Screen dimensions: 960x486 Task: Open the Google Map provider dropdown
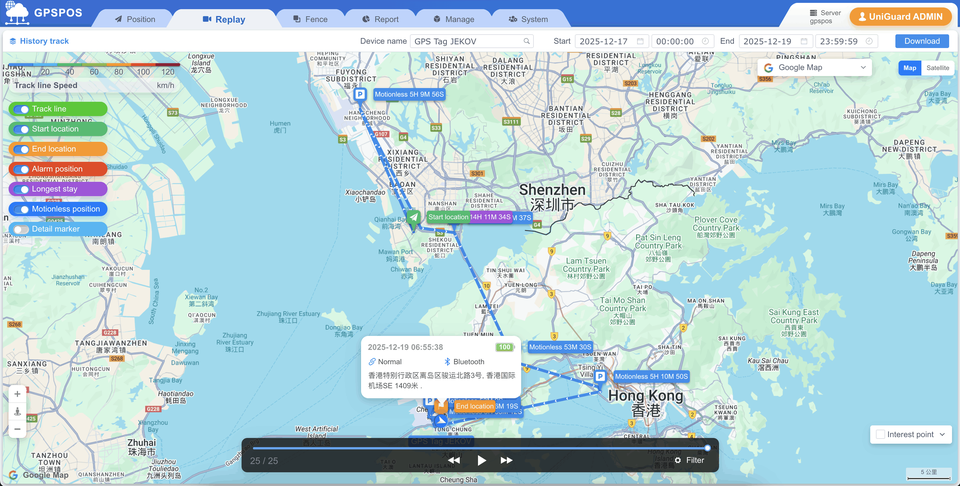point(816,68)
